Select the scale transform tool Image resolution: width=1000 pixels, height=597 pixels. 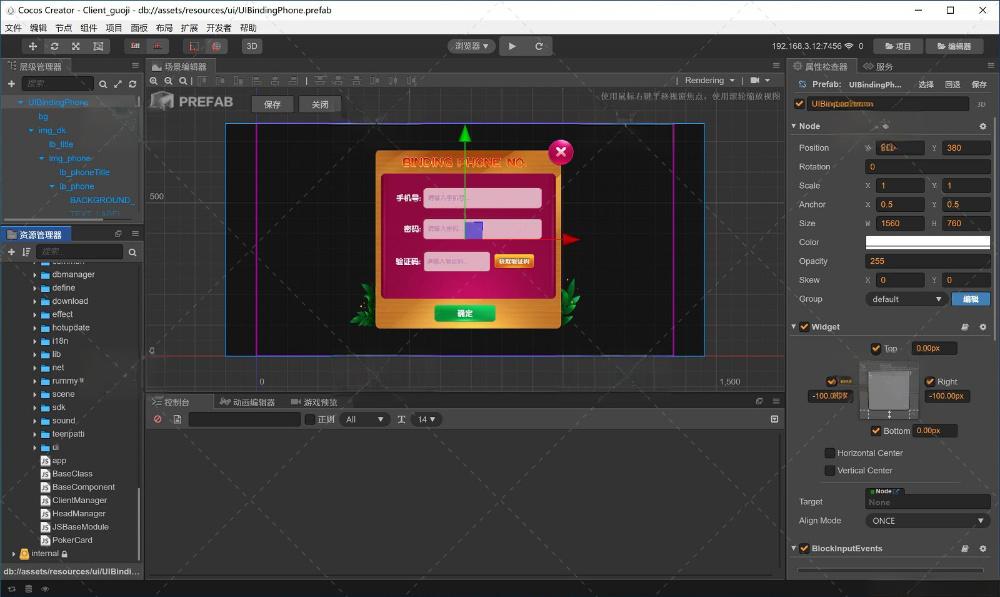click(x=76, y=46)
